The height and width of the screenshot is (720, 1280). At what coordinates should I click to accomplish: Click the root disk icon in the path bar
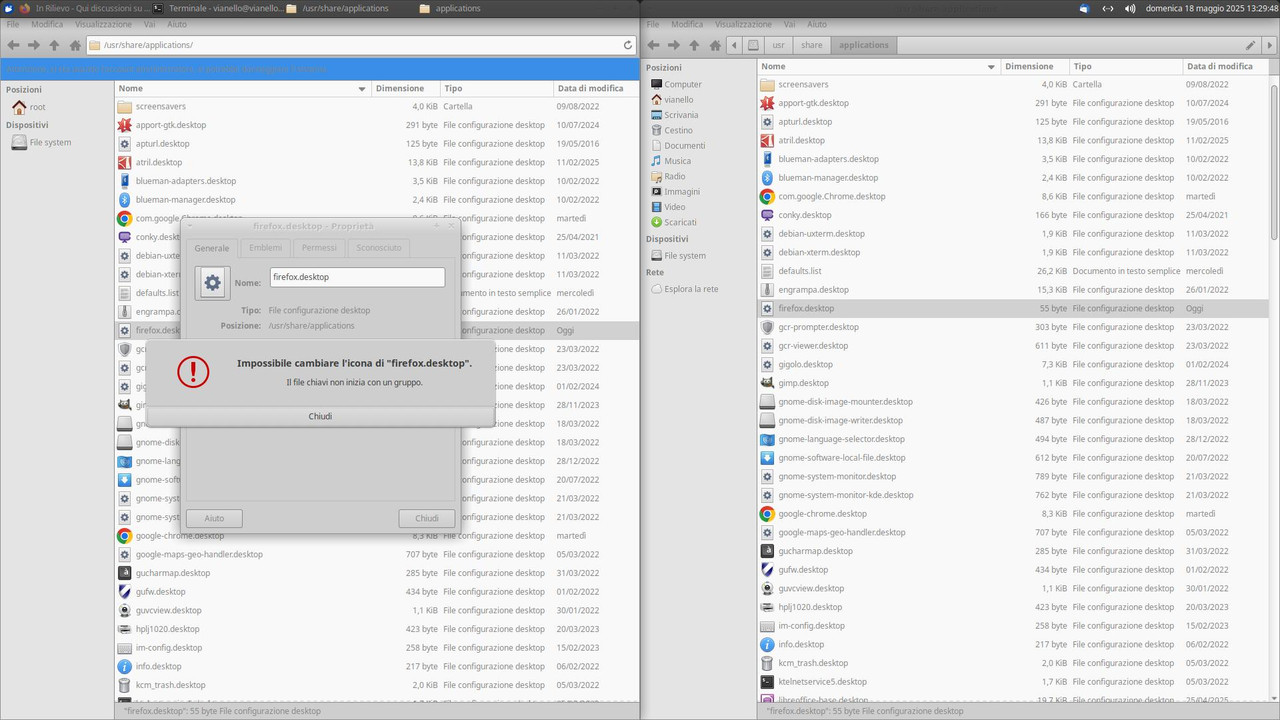pyautogui.click(x=753, y=45)
